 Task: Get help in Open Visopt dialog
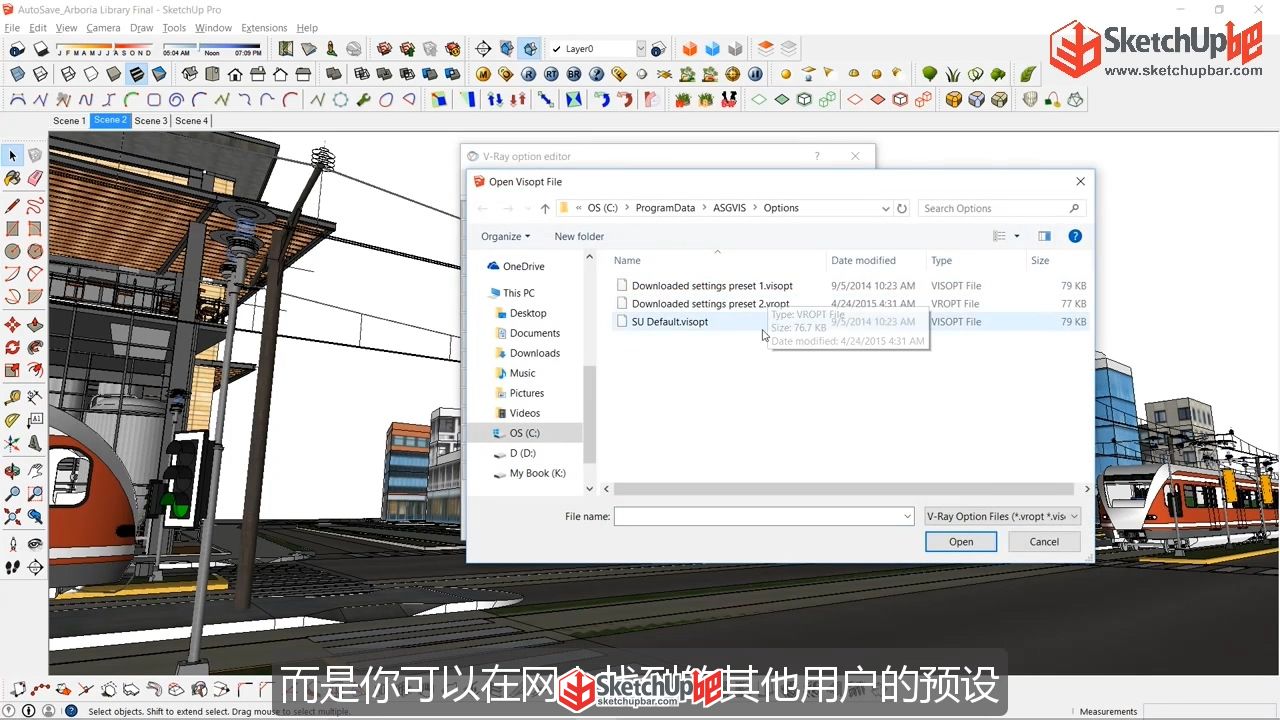pos(1075,236)
